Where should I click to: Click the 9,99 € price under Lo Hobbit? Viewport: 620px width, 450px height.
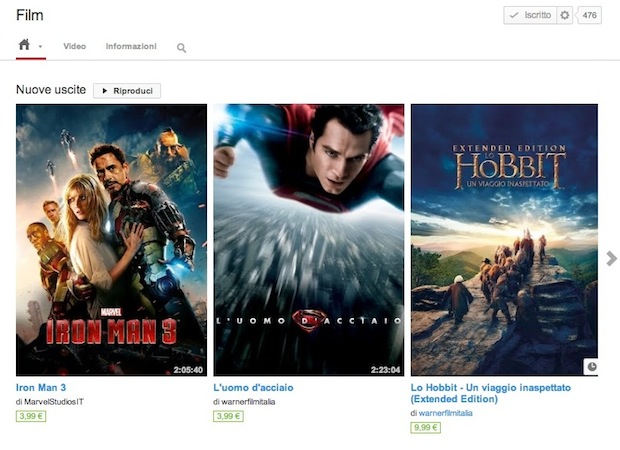[425, 428]
